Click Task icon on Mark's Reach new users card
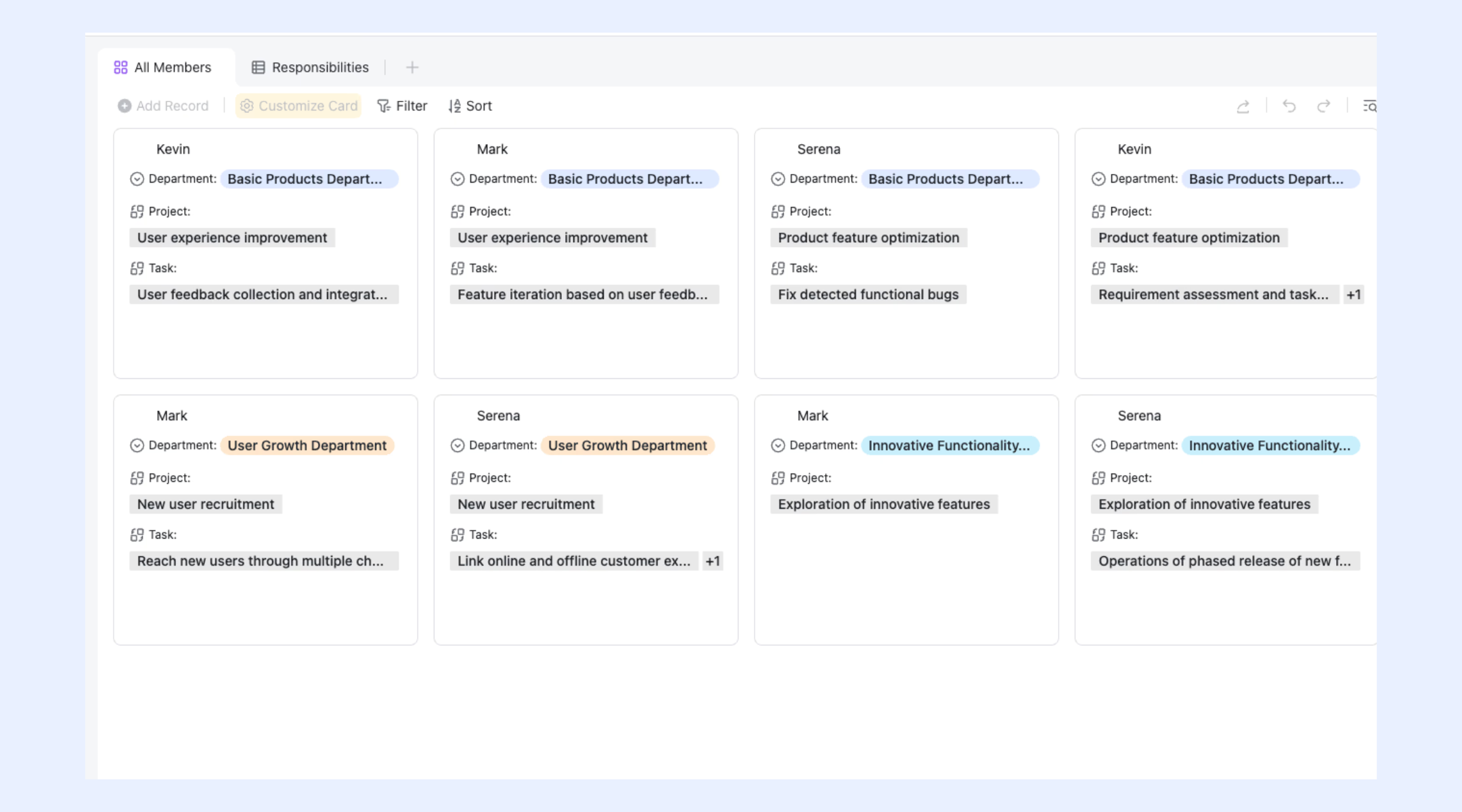1462x812 pixels. coord(137,535)
